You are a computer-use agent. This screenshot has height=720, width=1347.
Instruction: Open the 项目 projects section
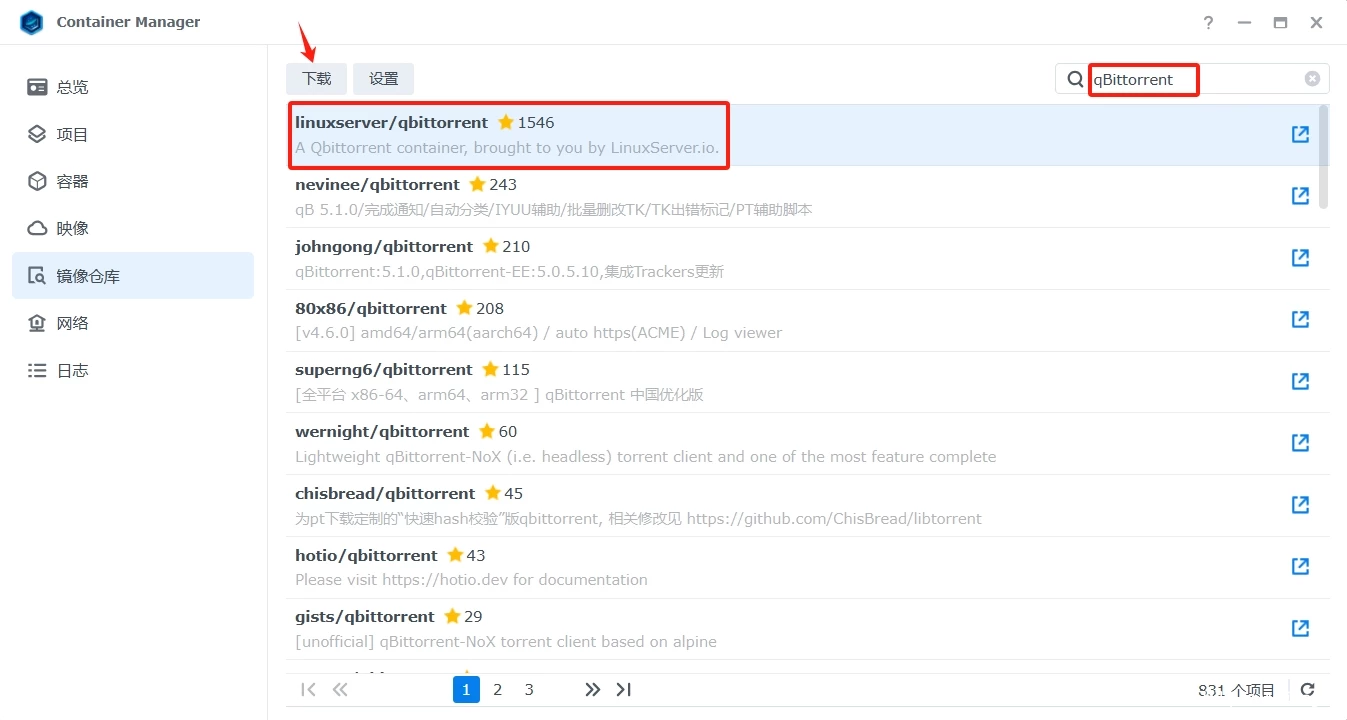(x=133, y=134)
